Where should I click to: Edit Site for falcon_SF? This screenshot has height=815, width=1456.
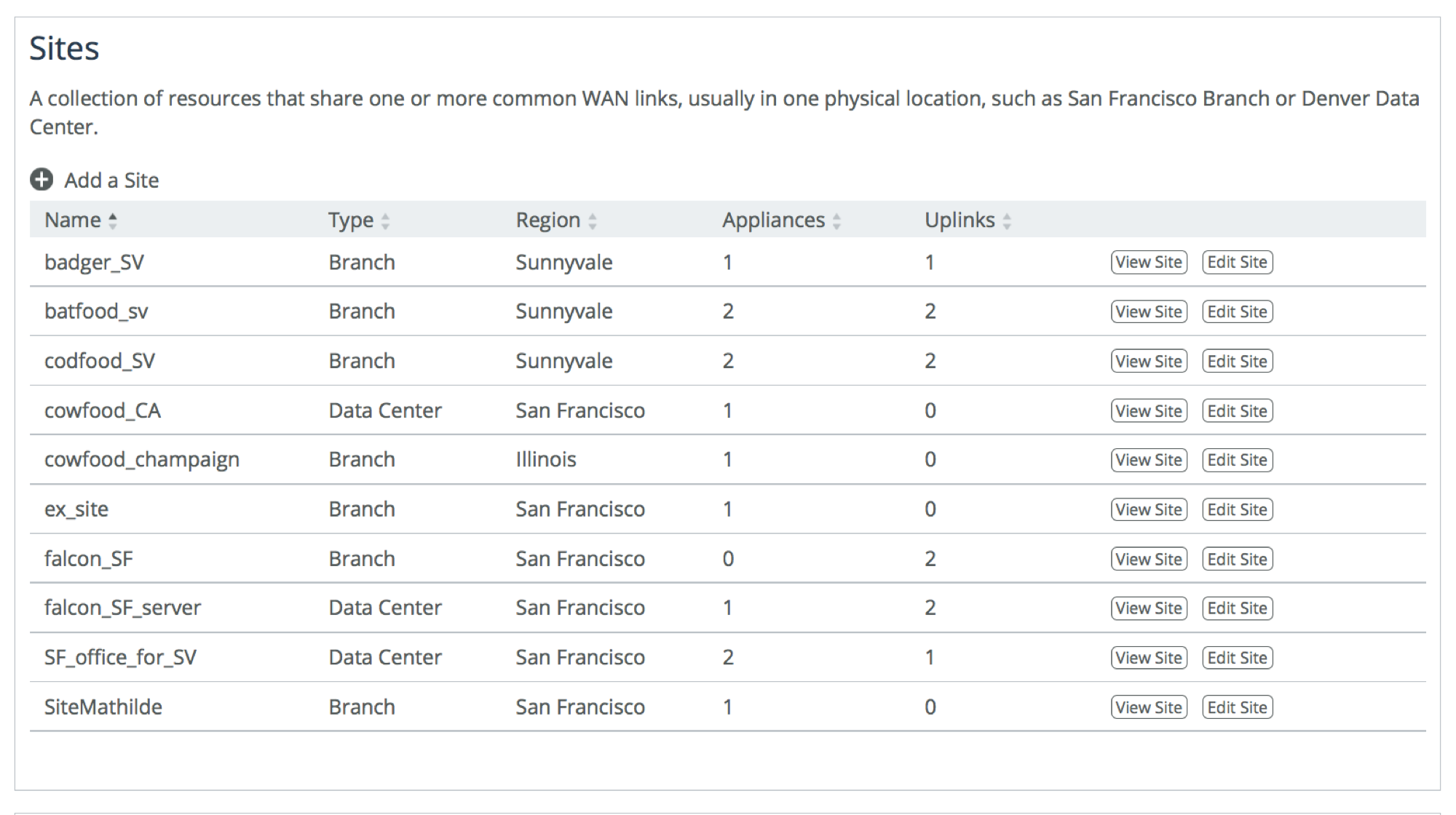click(x=1237, y=559)
